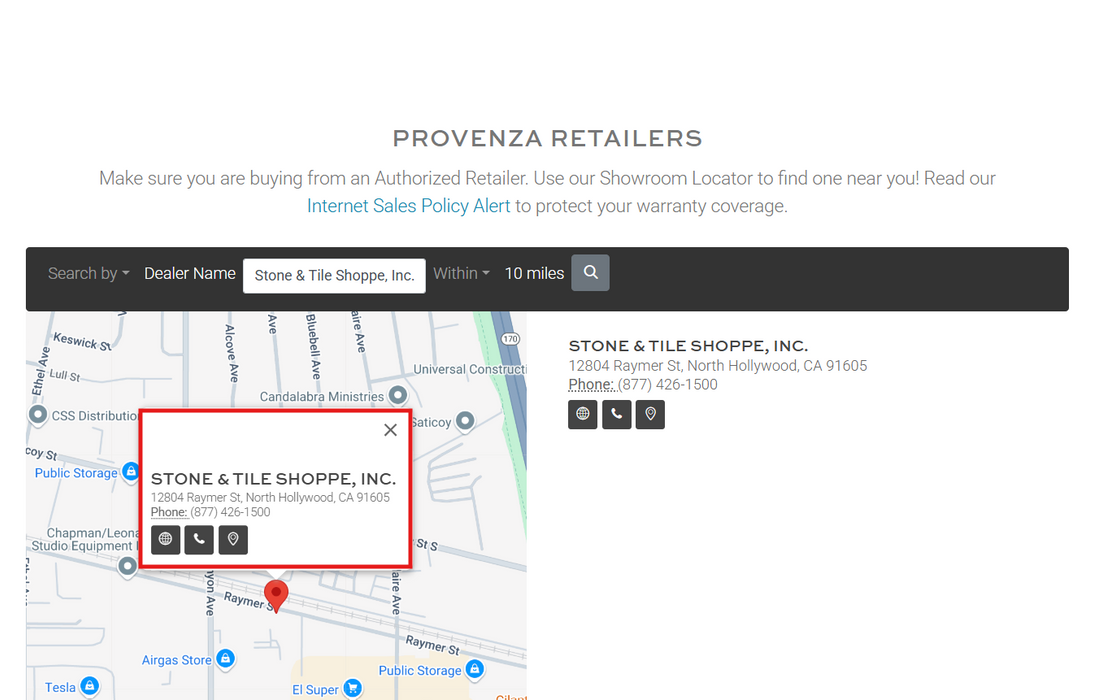Expand the Search by dropdown
Viewport: 1094px width, 700px height.
tap(89, 273)
